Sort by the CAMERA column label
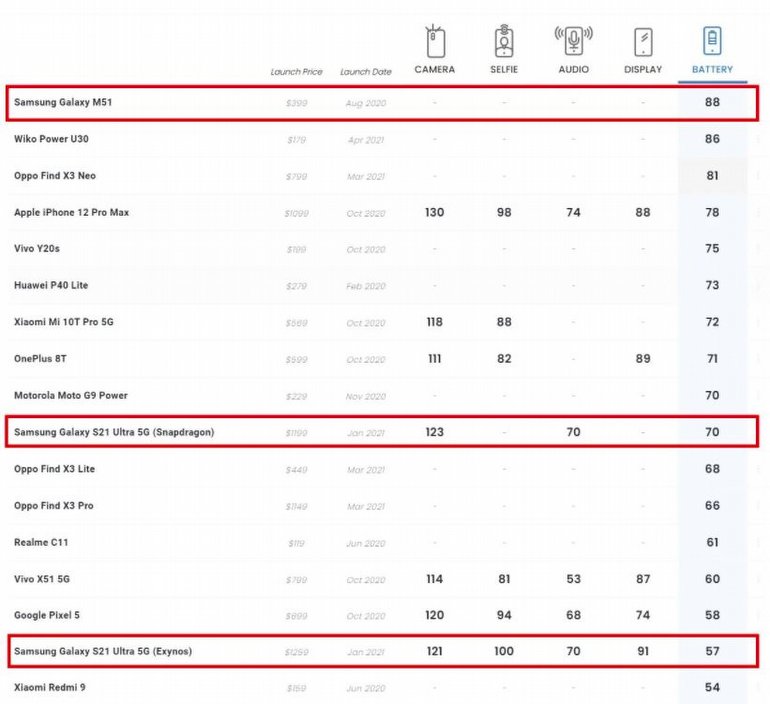This screenshot has width=770, height=704. click(x=435, y=69)
